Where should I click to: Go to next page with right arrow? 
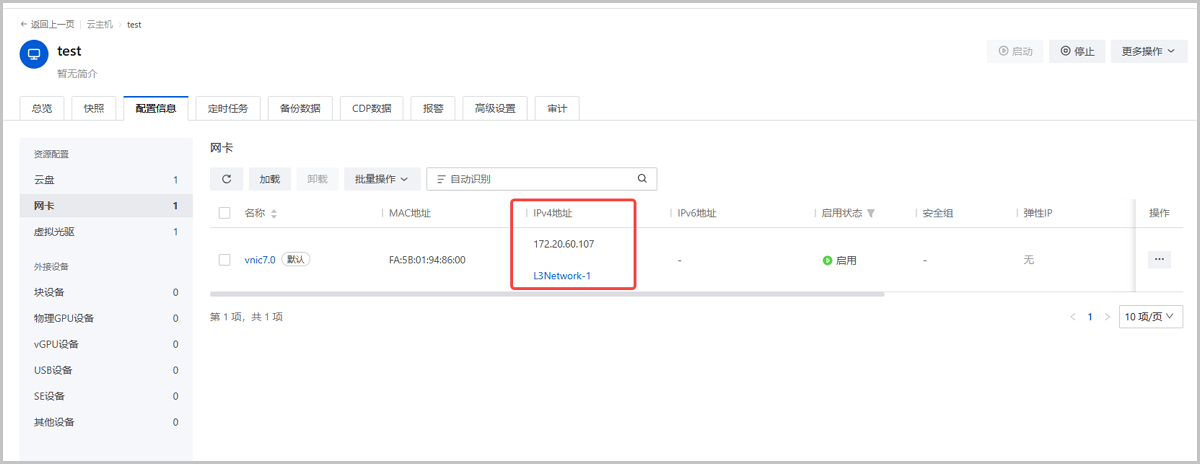(x=1107, y=317)
